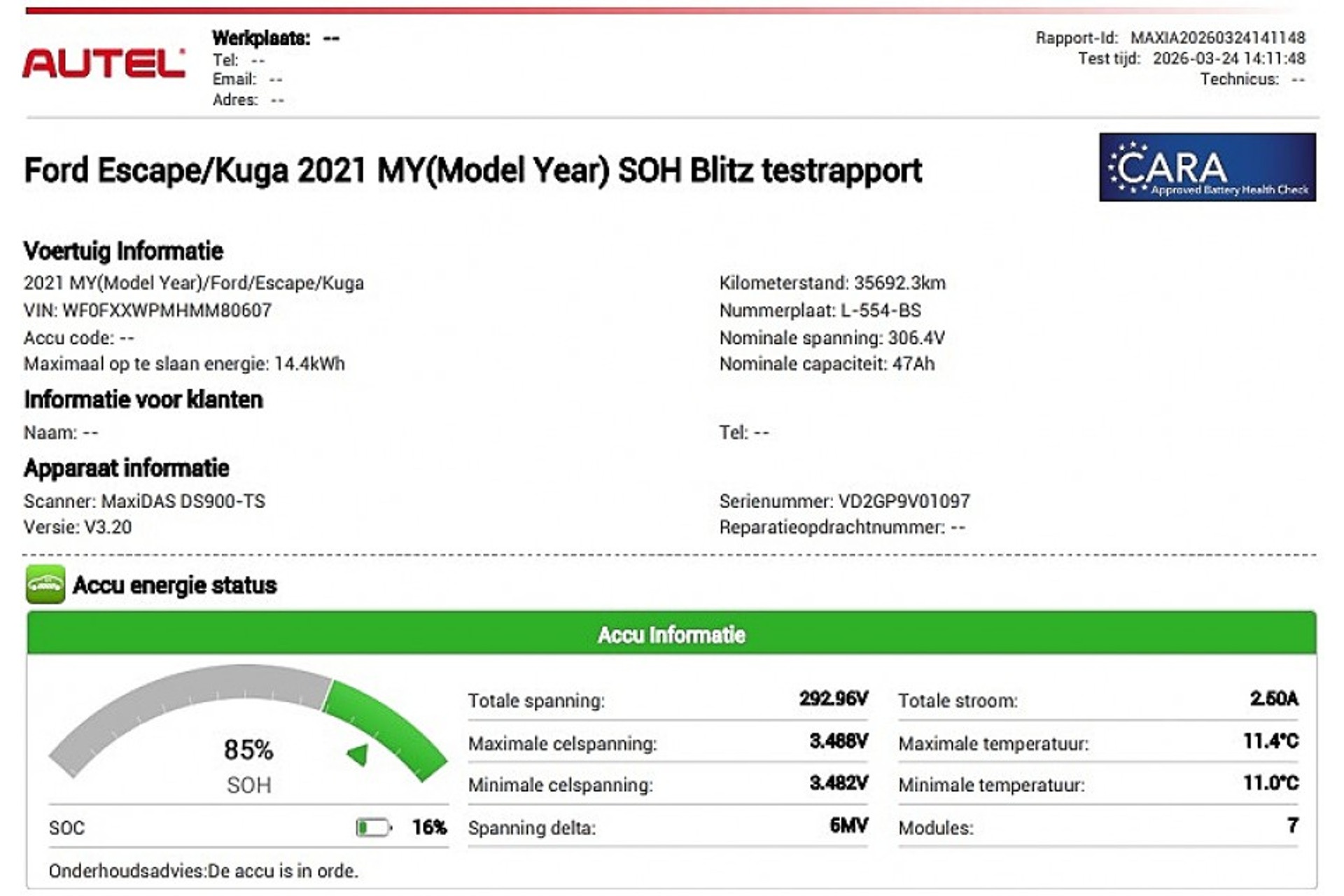1344x896 pixels.
Task: Click the Spanning delta 6MV row
Action: (x=667, y=827)
